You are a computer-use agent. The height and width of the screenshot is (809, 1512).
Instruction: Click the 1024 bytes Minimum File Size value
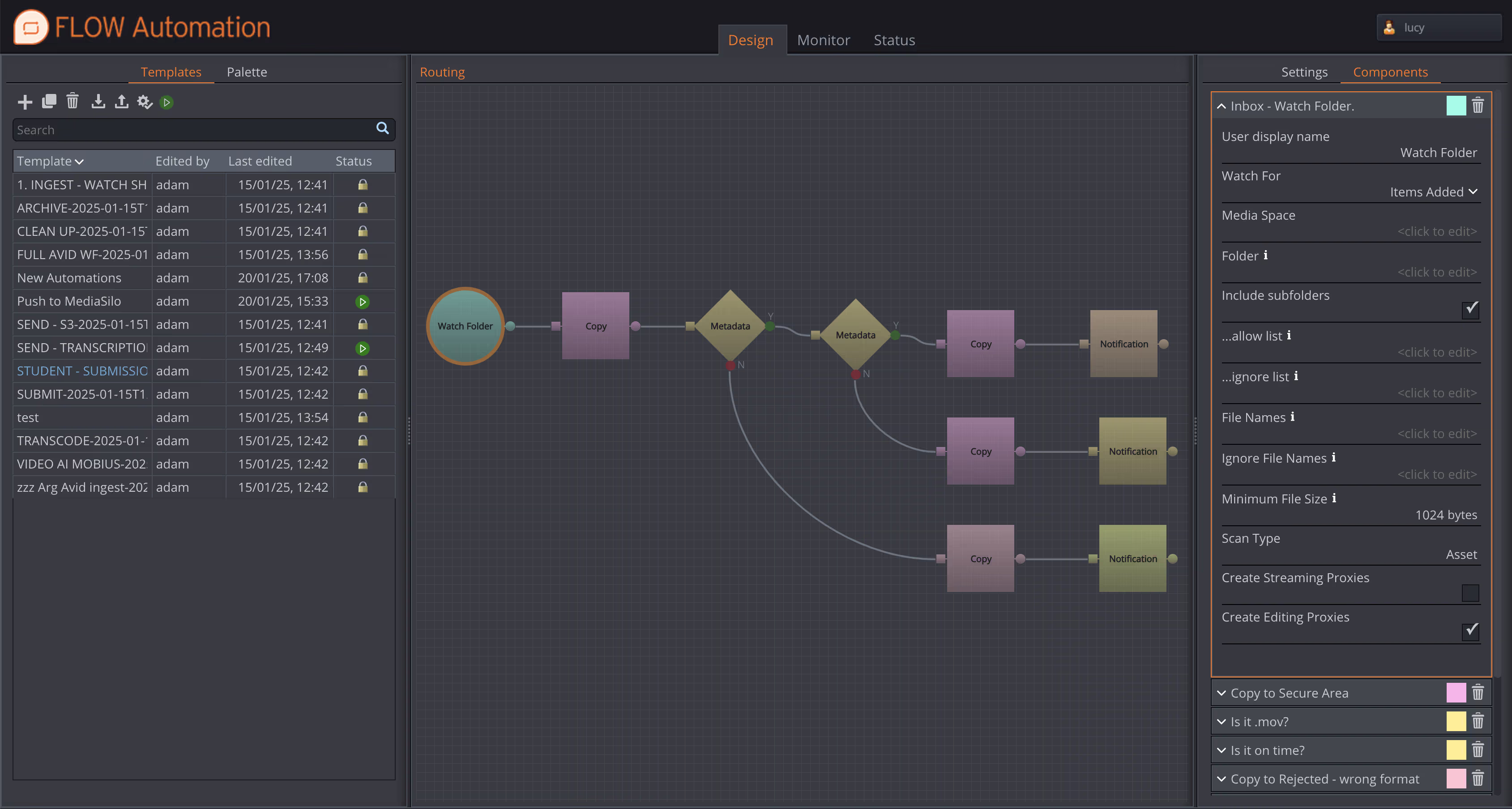pyautogui.click(x=1446, y=515)
